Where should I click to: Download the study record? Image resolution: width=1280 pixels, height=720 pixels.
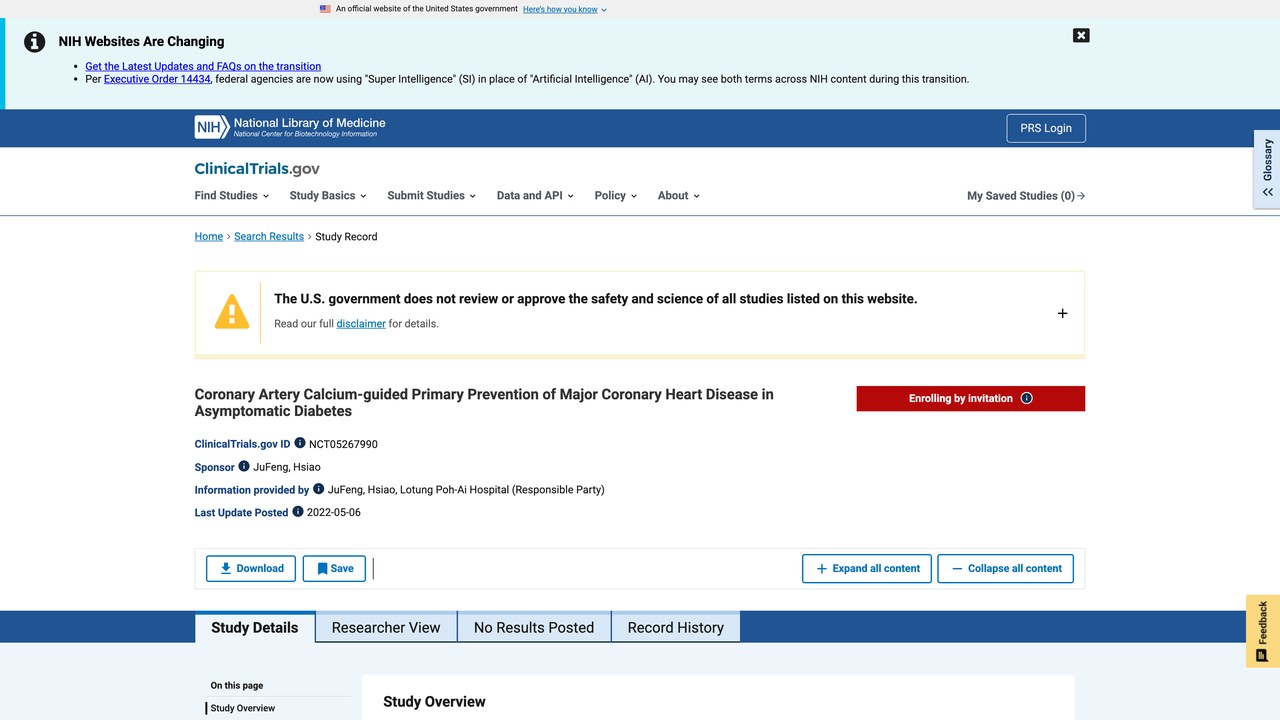(251, 568)
